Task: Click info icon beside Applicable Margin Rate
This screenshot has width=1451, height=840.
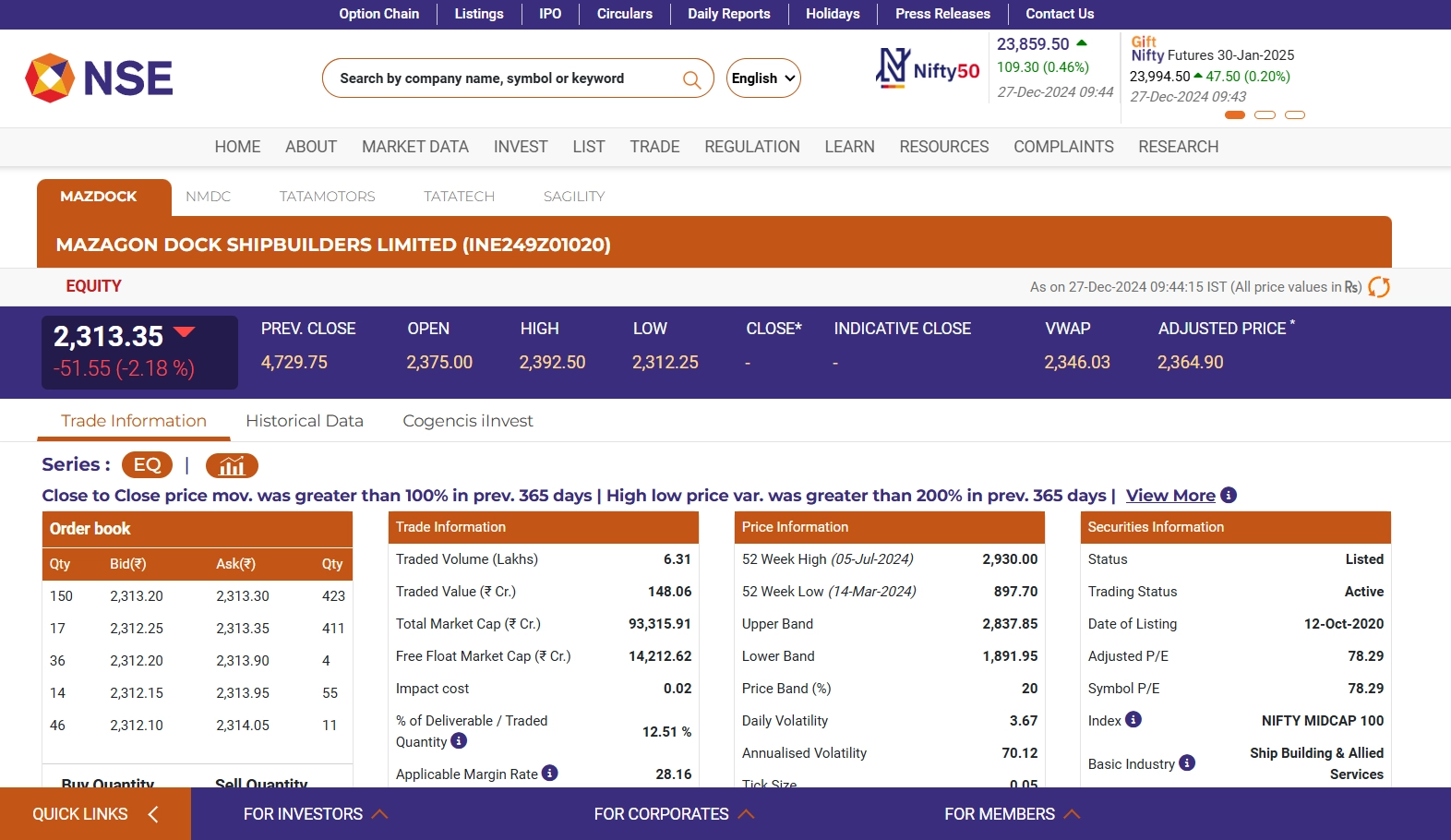Action: pos(550,774)
